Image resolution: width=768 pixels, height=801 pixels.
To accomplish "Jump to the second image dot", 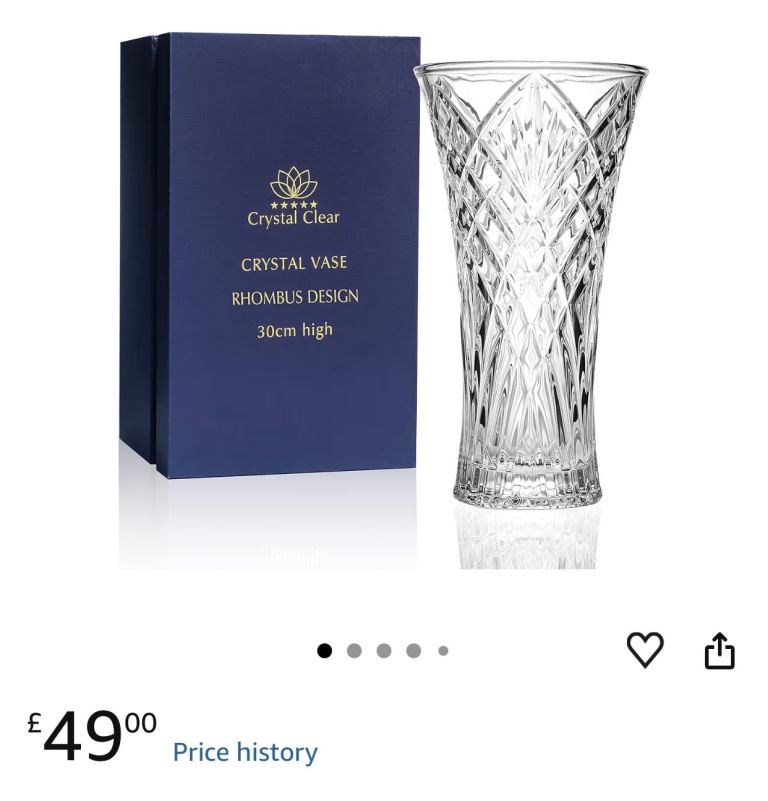I will tap(354, 650).
